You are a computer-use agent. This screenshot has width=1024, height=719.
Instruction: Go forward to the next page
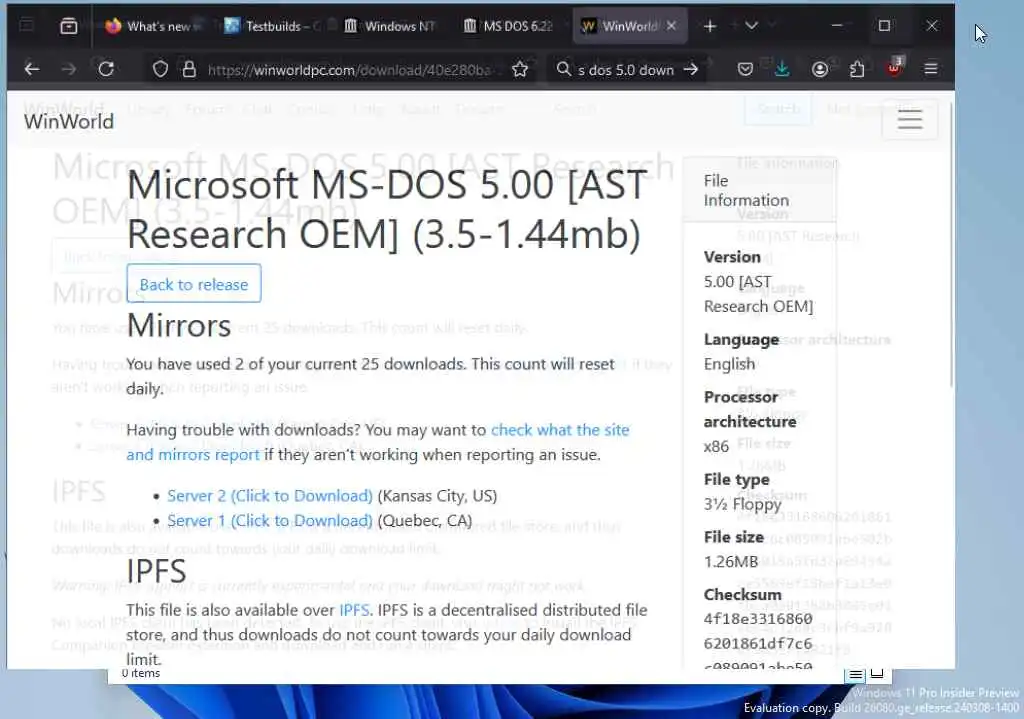tap(69, 69)
